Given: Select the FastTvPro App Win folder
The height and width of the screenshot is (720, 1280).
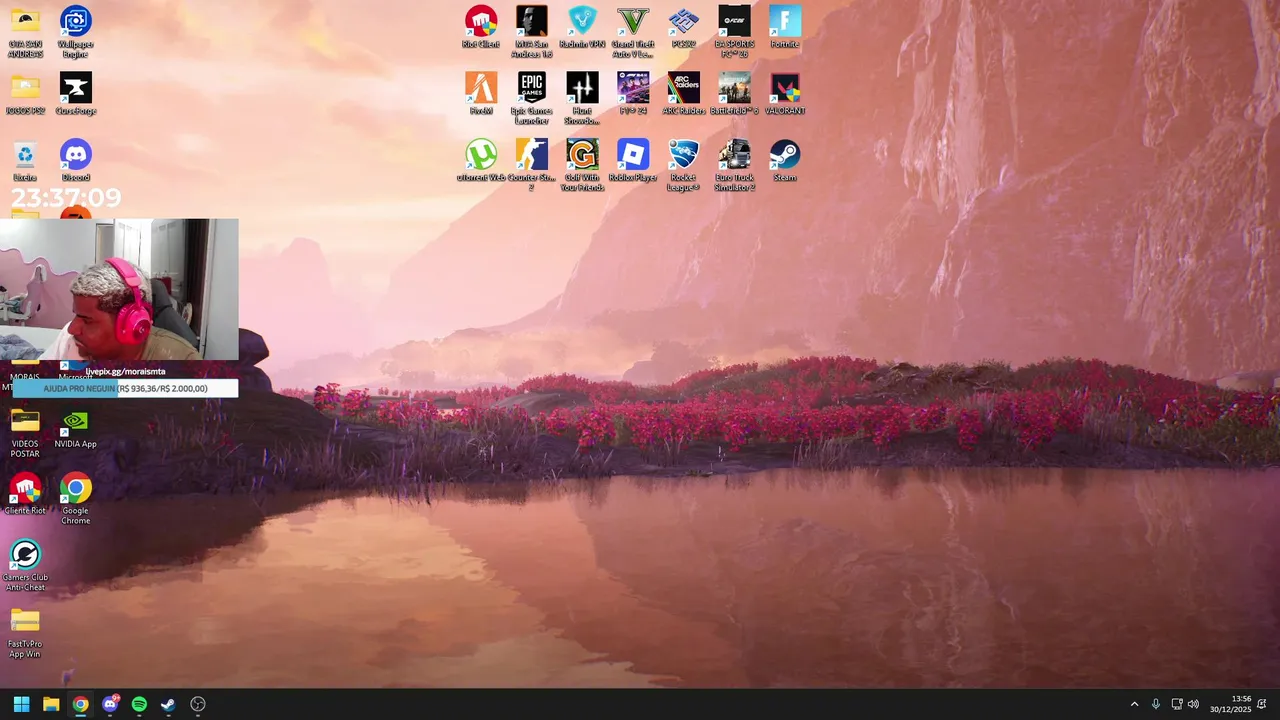Looking at the screenshot, I should pyautogui.click(x=25, y=633).
